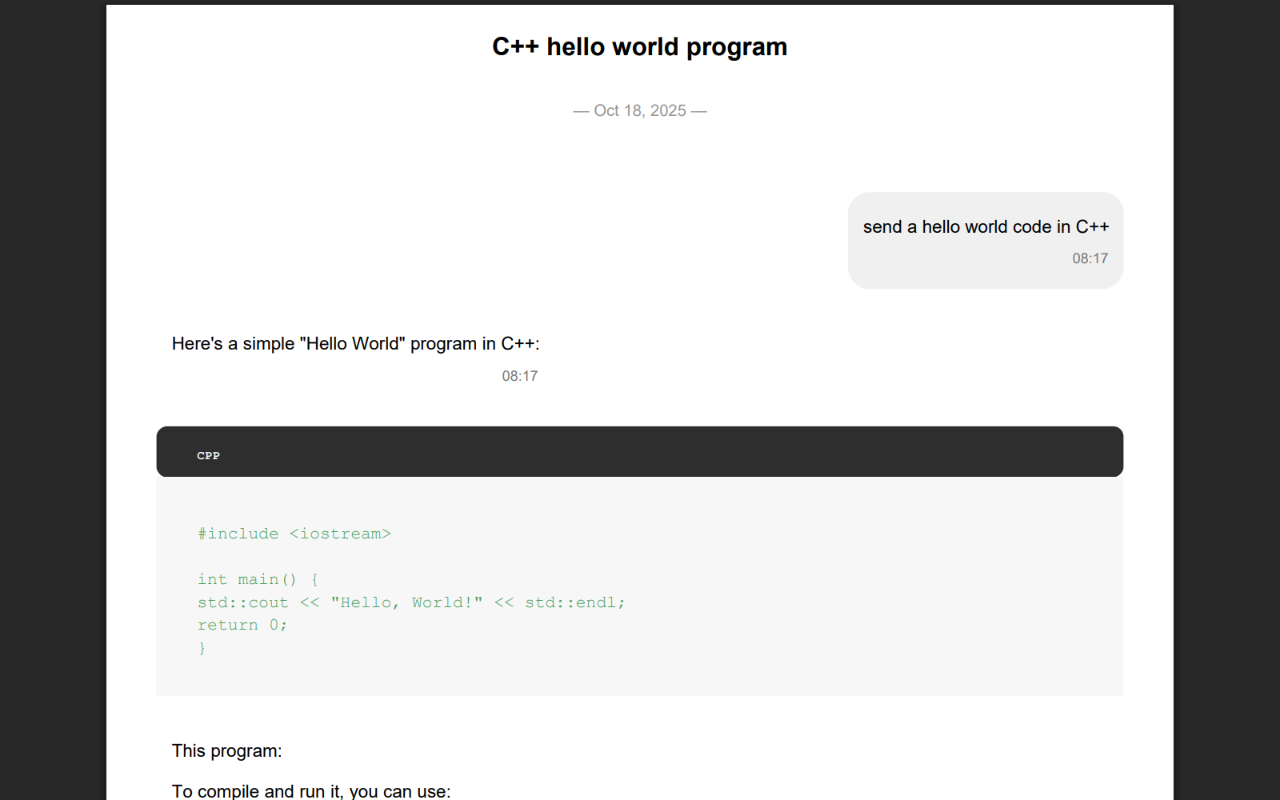The width and height of the screenshot is (1280, 800).
Task: Click the page title C++ hello world program
Action: [639, 46]
